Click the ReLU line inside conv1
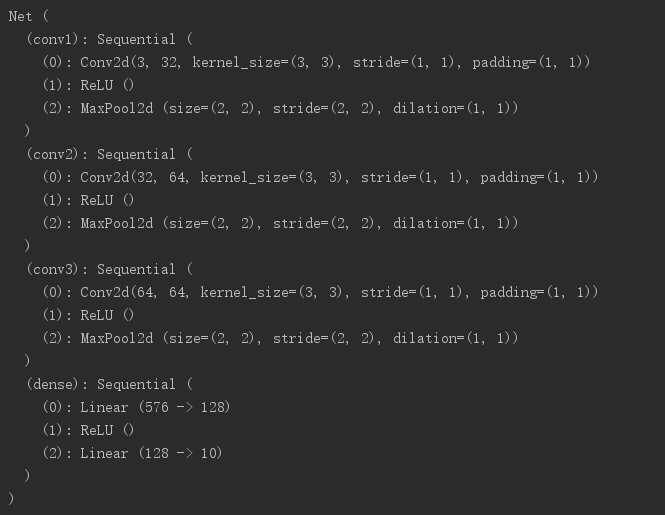Viewport: 665px width, 515px height. tap(88, 85)
